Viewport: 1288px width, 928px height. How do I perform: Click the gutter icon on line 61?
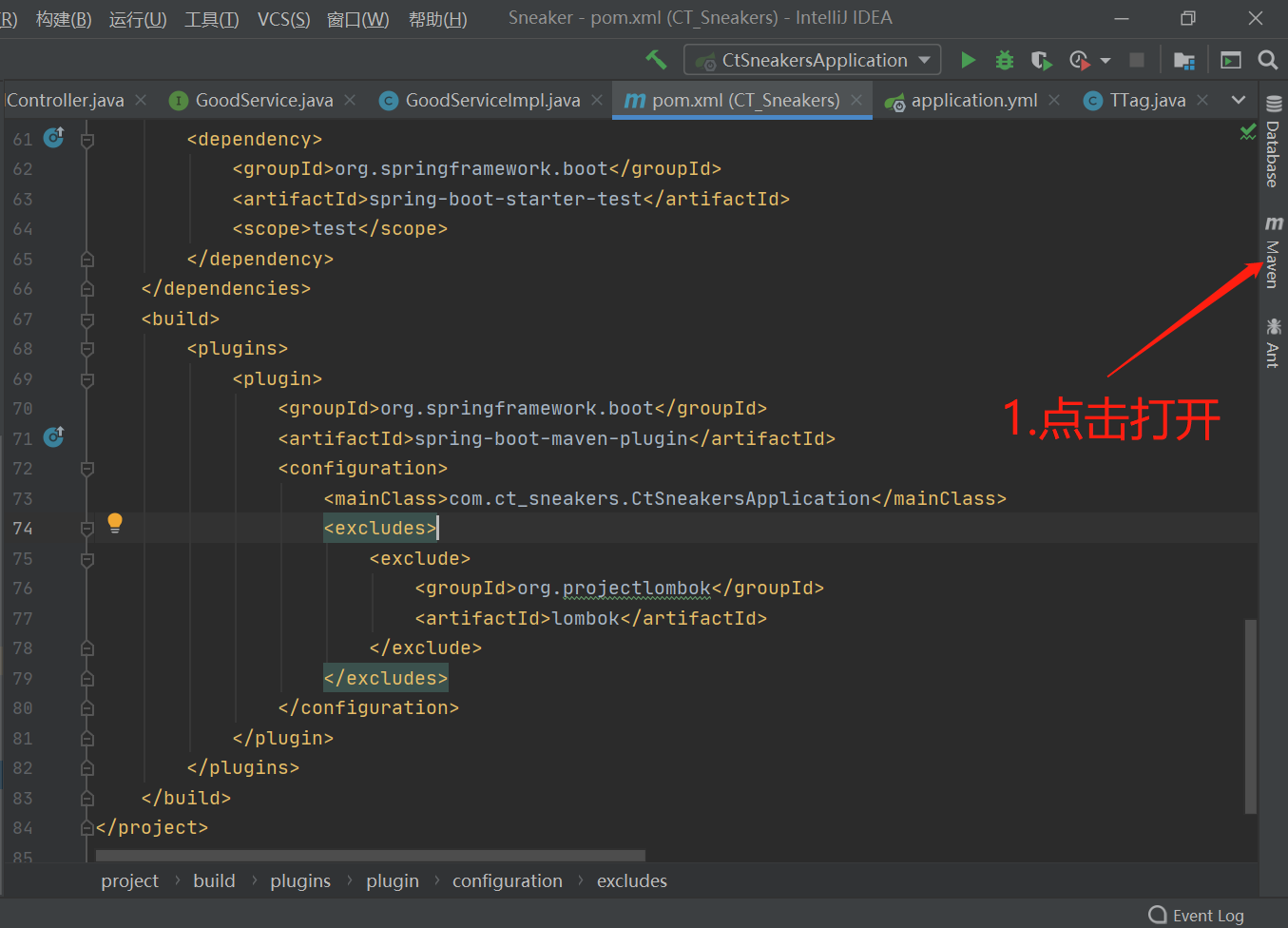[54, 138]
